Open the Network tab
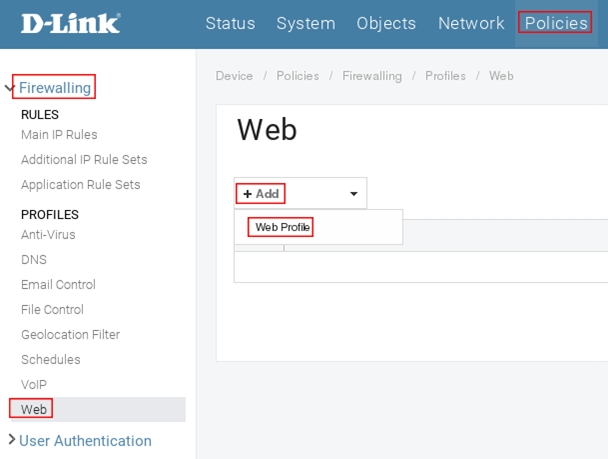 pyautogui.click(x=471, y=23)
